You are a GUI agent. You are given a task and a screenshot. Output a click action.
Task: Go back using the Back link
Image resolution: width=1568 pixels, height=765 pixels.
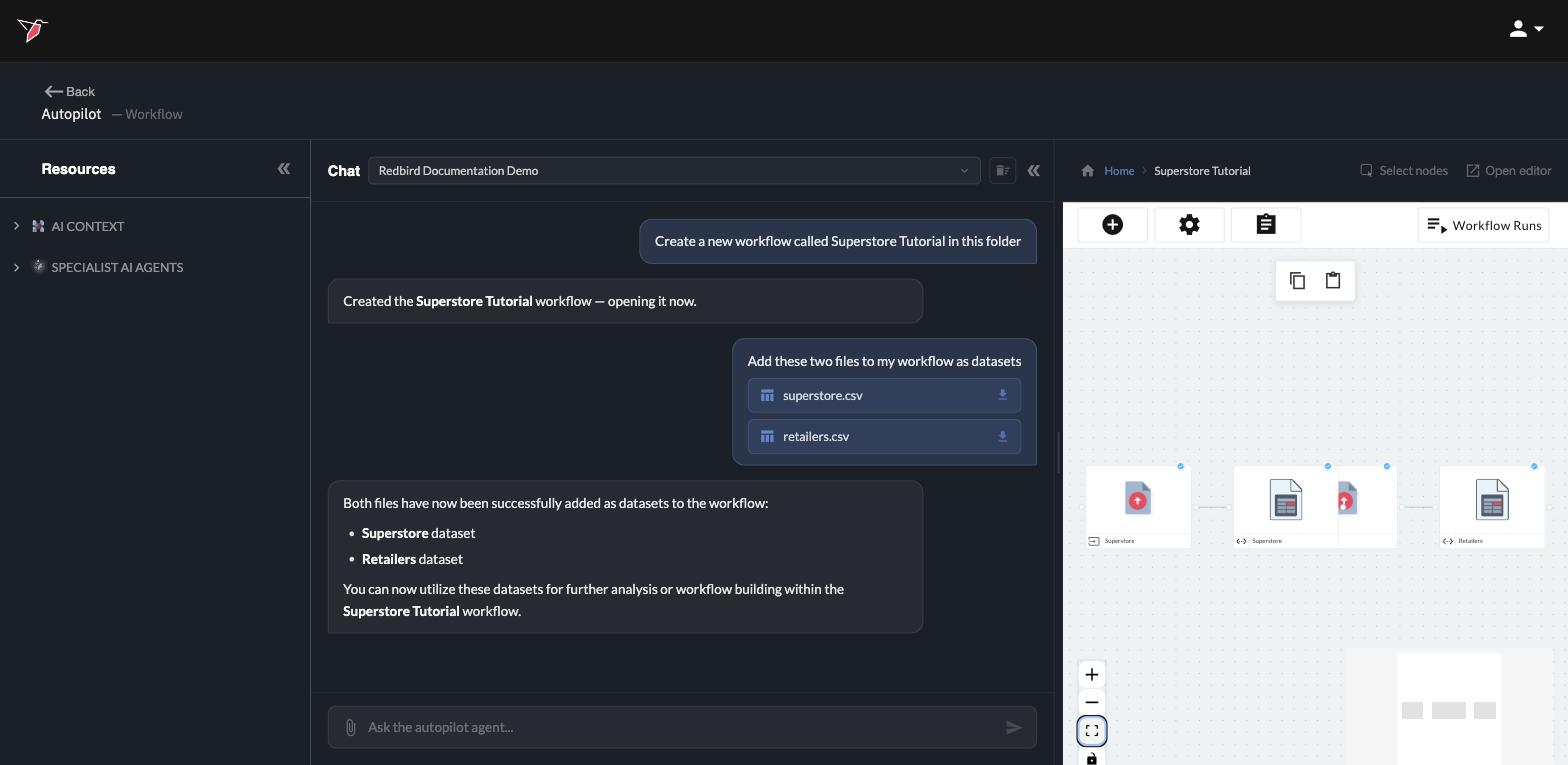coord(69,91)
